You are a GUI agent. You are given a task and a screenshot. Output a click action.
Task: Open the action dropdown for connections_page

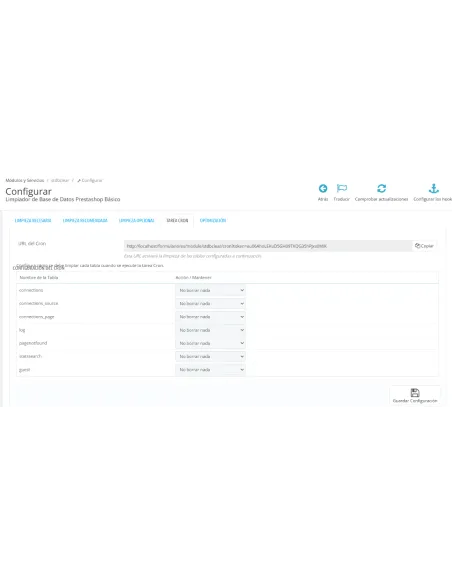point(210,317)
